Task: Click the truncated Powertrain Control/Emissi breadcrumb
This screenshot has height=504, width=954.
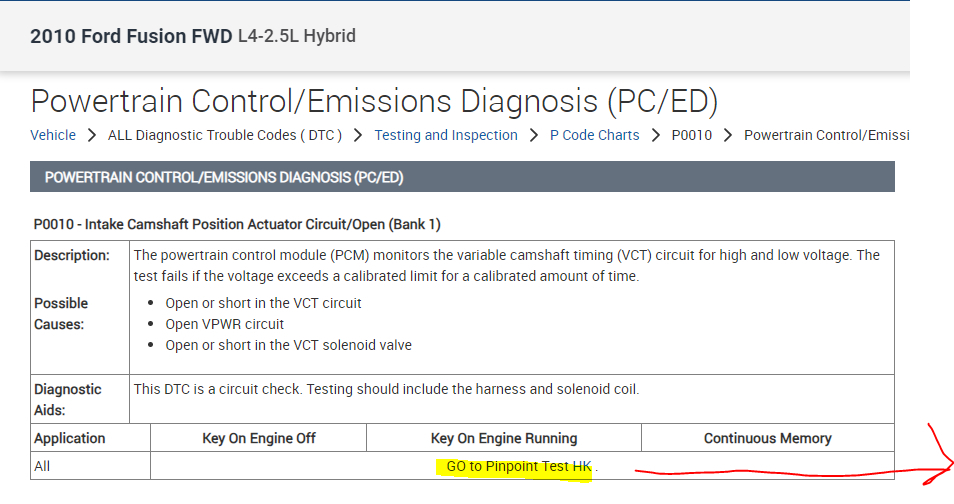Action: 826,135
